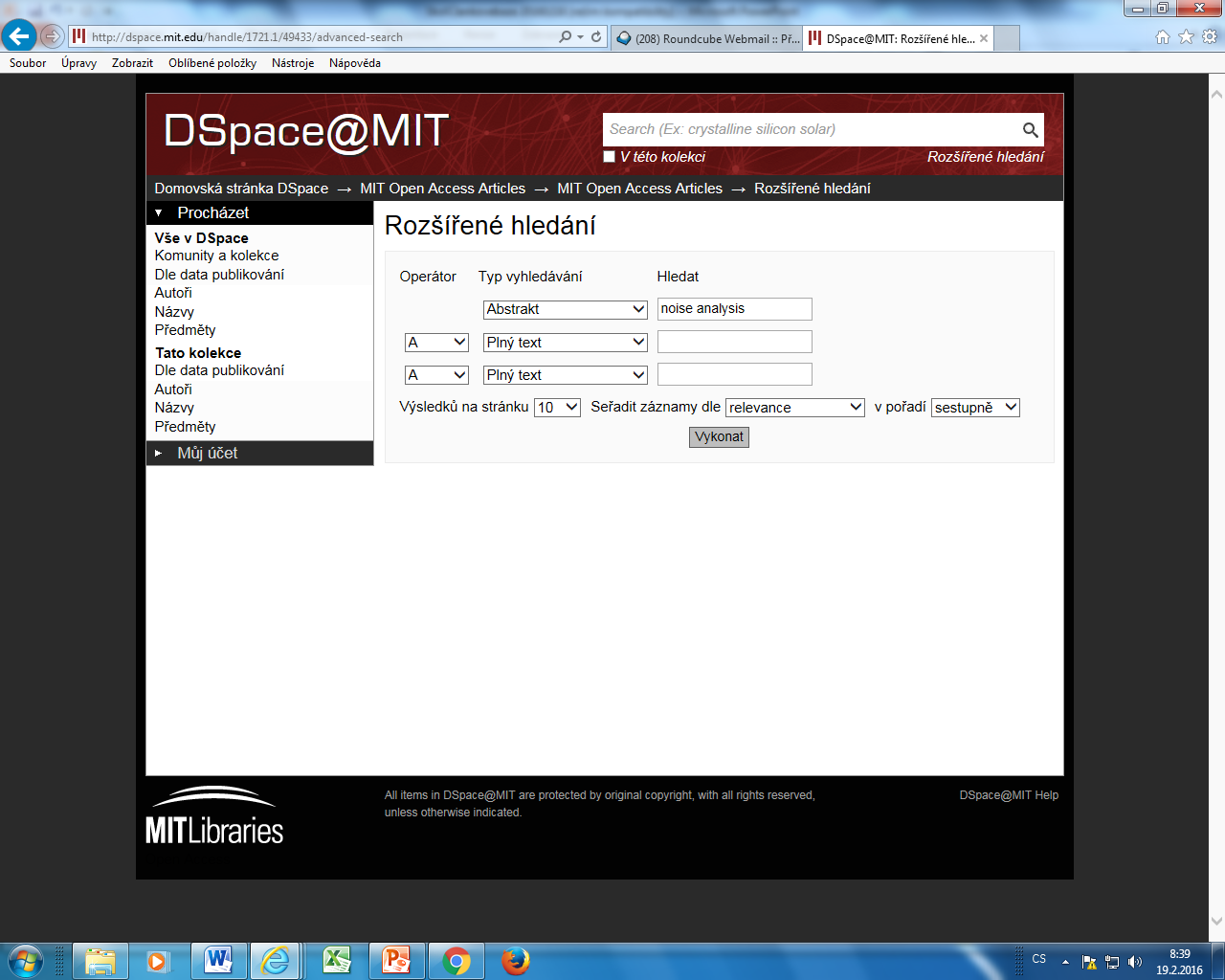Image resolution: width=1225 pixels, height=980 pixels.
Task: Open the Úpravy menu
Action: pyautogui.click(x=78, y=63)
